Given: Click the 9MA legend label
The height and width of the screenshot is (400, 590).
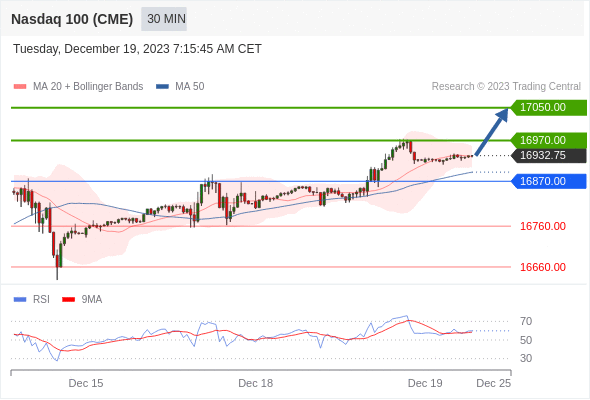Looking at the screenshot, I should (92, 300).
